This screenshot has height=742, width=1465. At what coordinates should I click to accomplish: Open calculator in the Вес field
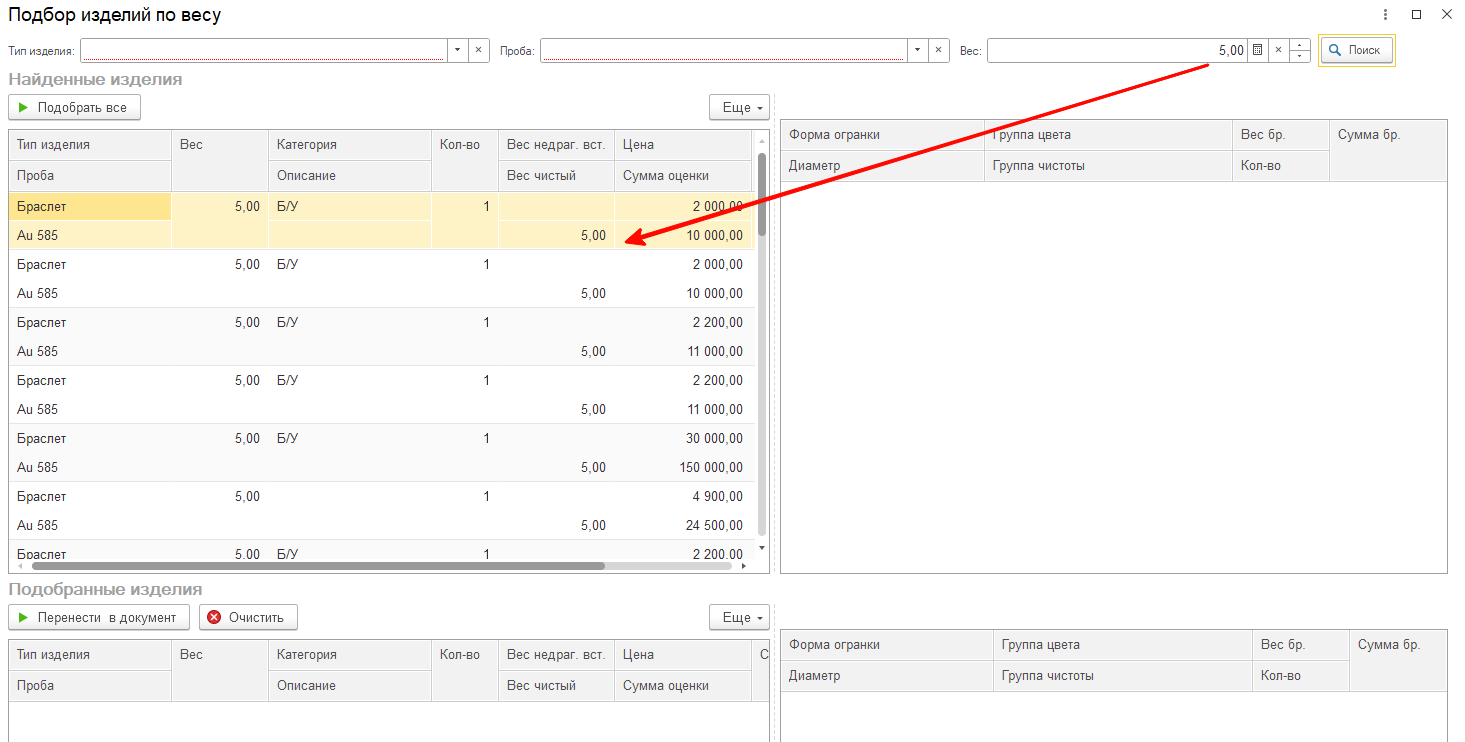point(1258,50)
